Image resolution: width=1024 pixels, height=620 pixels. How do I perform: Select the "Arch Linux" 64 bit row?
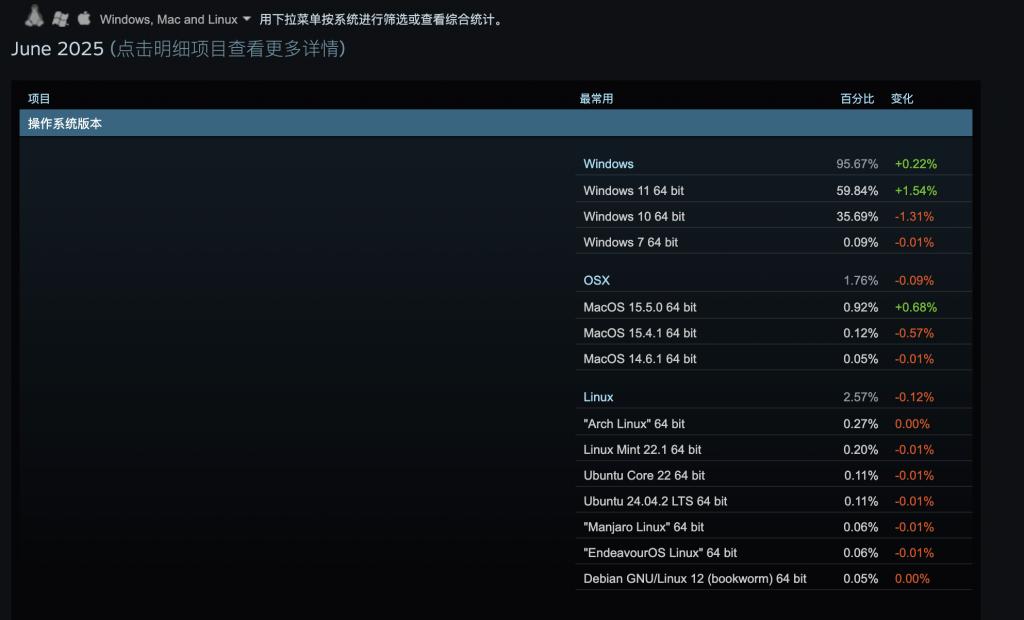tap(774, 424)
